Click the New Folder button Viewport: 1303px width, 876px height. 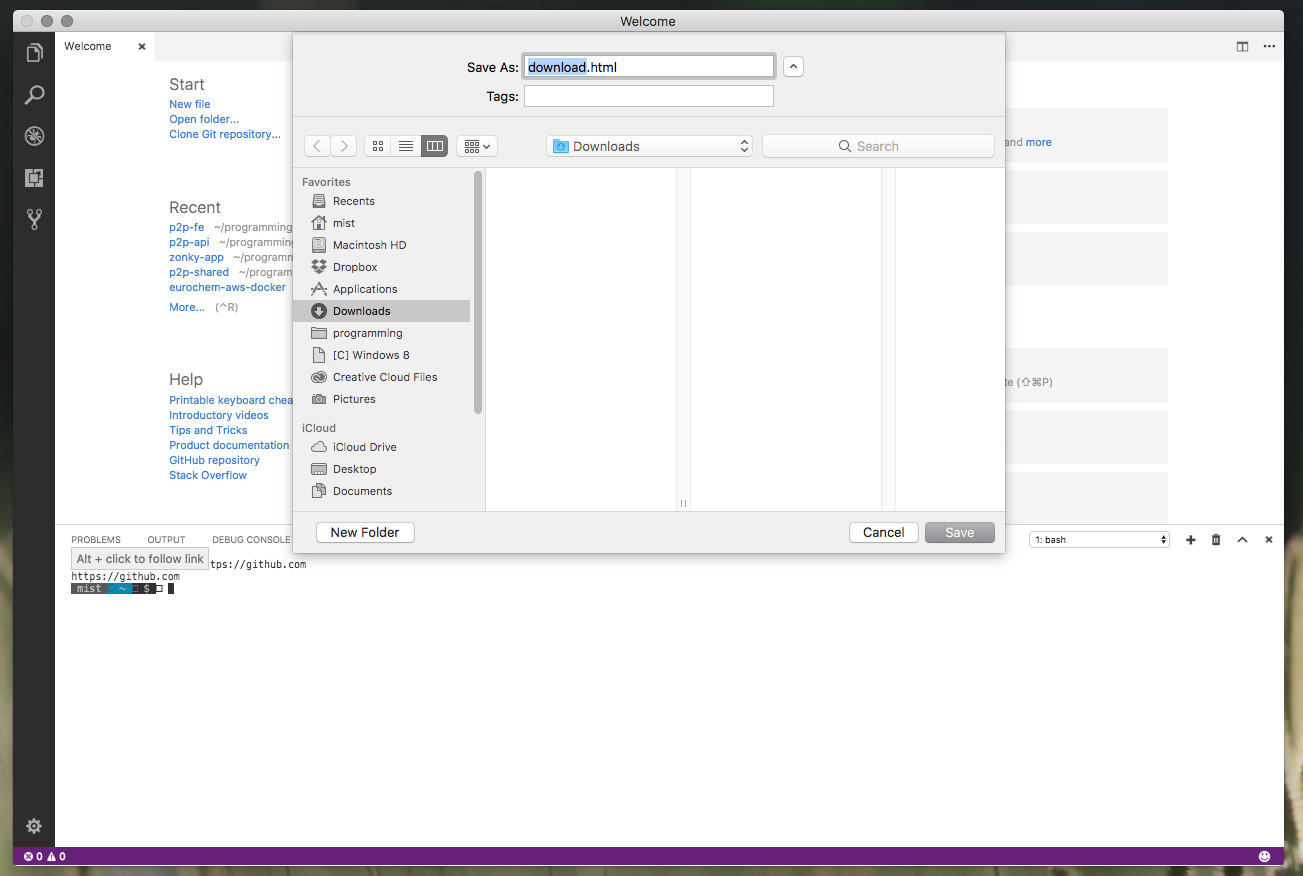(x=364, y=532)
